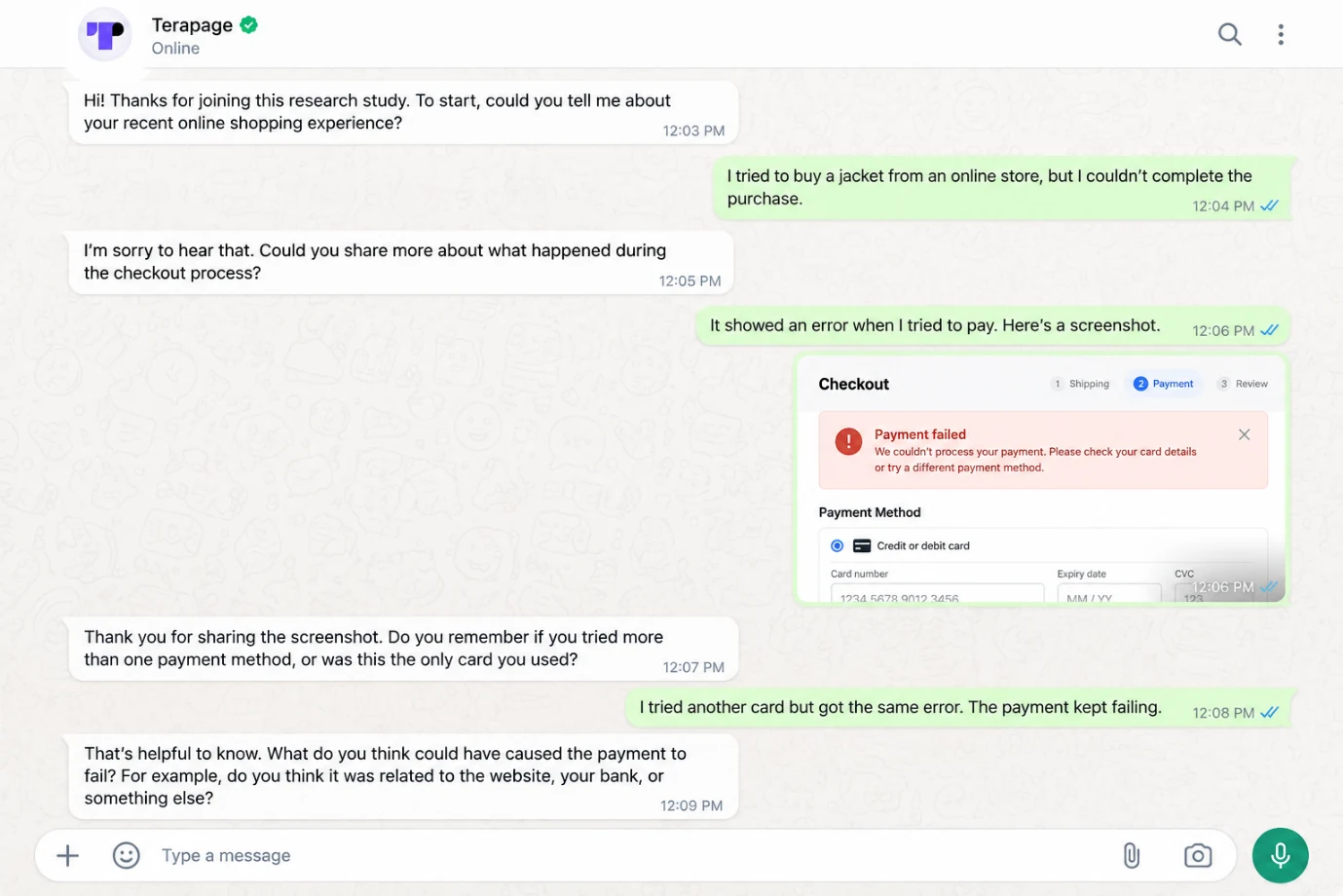This screenshot has width=1343, height=896.
Task: Select the message asking about payment methods
Action: (403, 649)
